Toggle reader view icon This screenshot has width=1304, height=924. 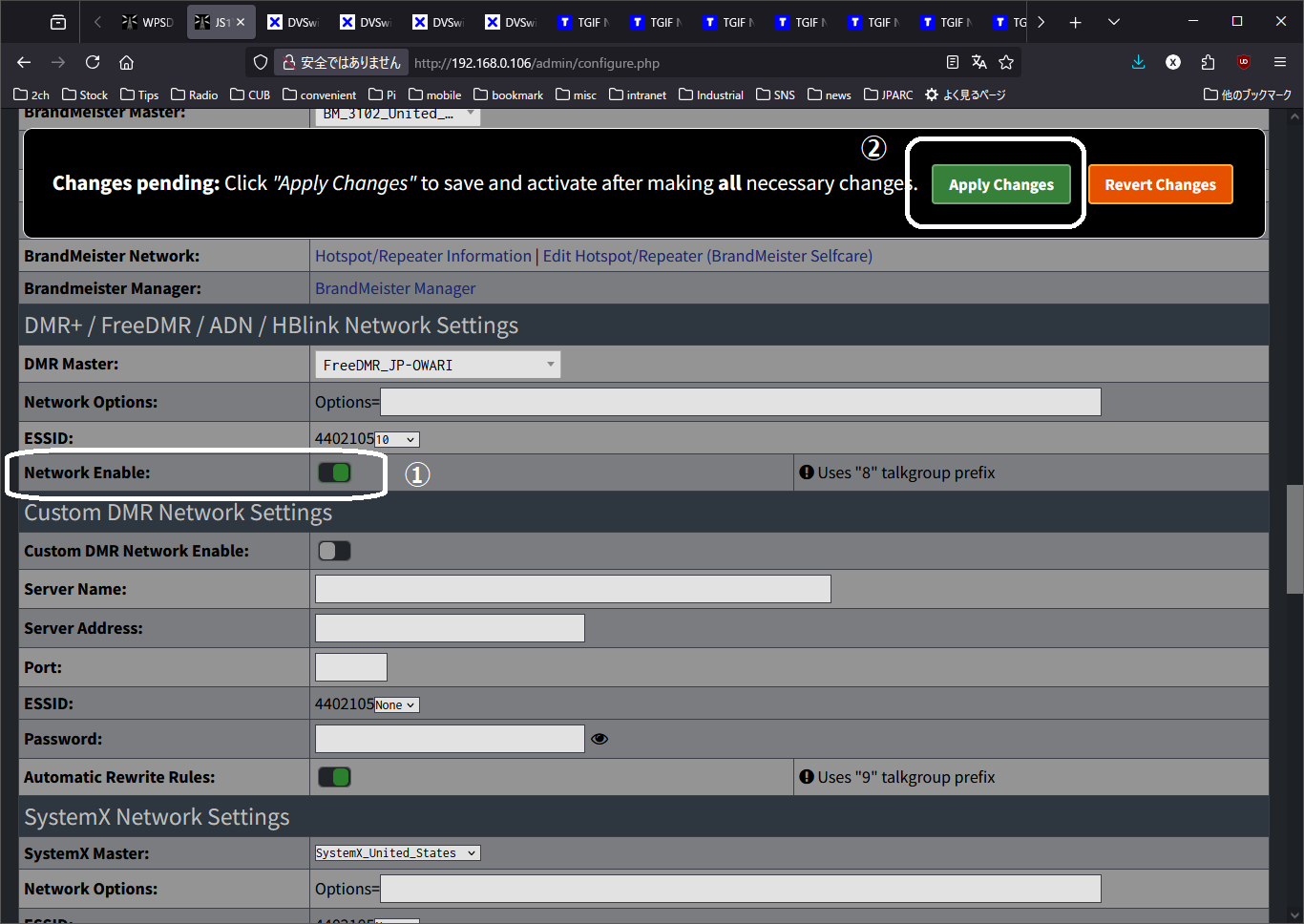coord(952,62)
